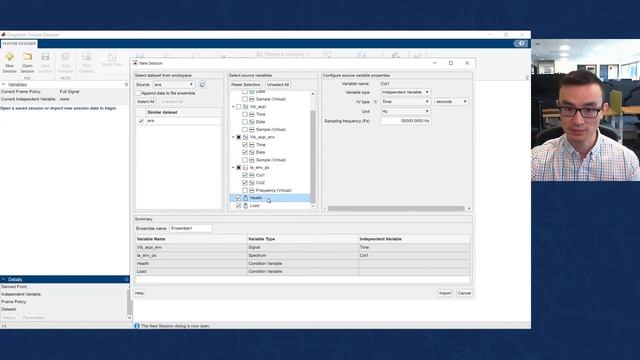Uncheck the Col2 checkbox
The width and height of the screenshot is (640, 360).
(x=245, y=182)
